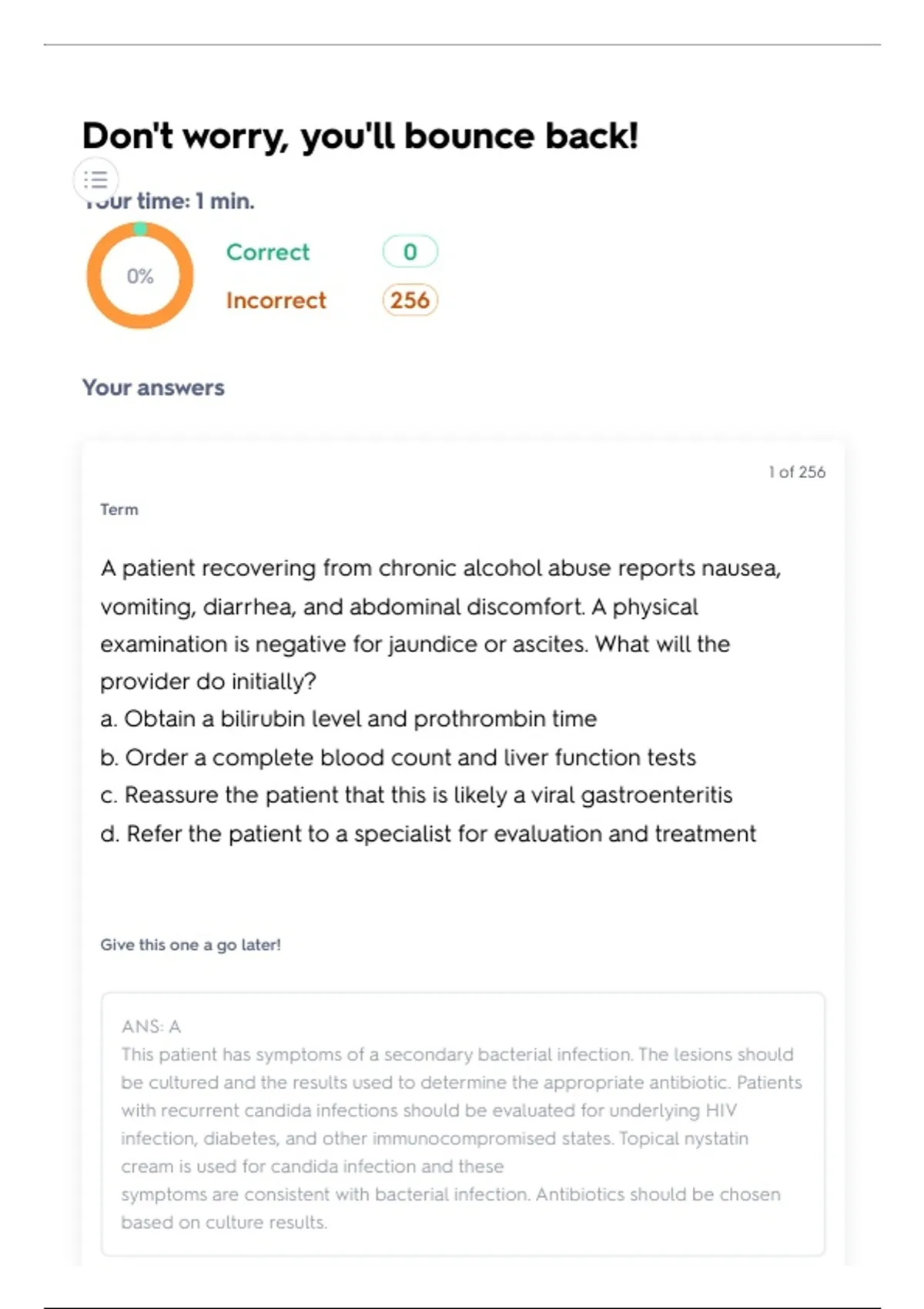The image size is (924, 1309).
Task: Select option a. Obtain a bilirubin level
Action: [349, 718]
